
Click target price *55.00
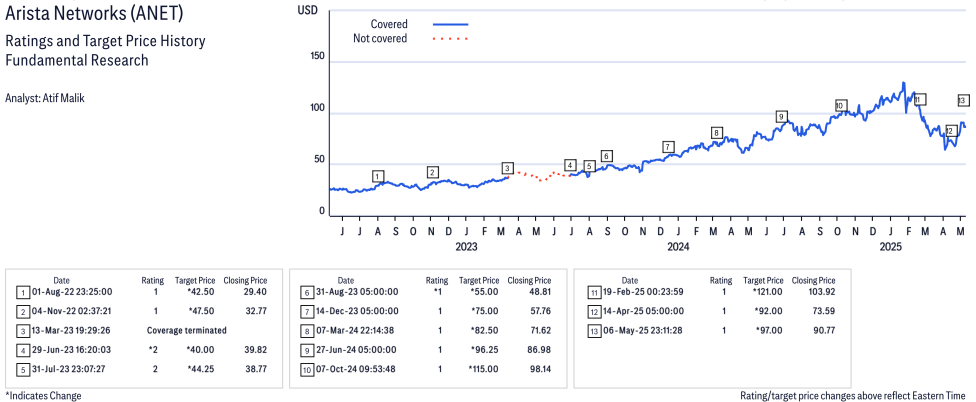(x=484, y=291)
